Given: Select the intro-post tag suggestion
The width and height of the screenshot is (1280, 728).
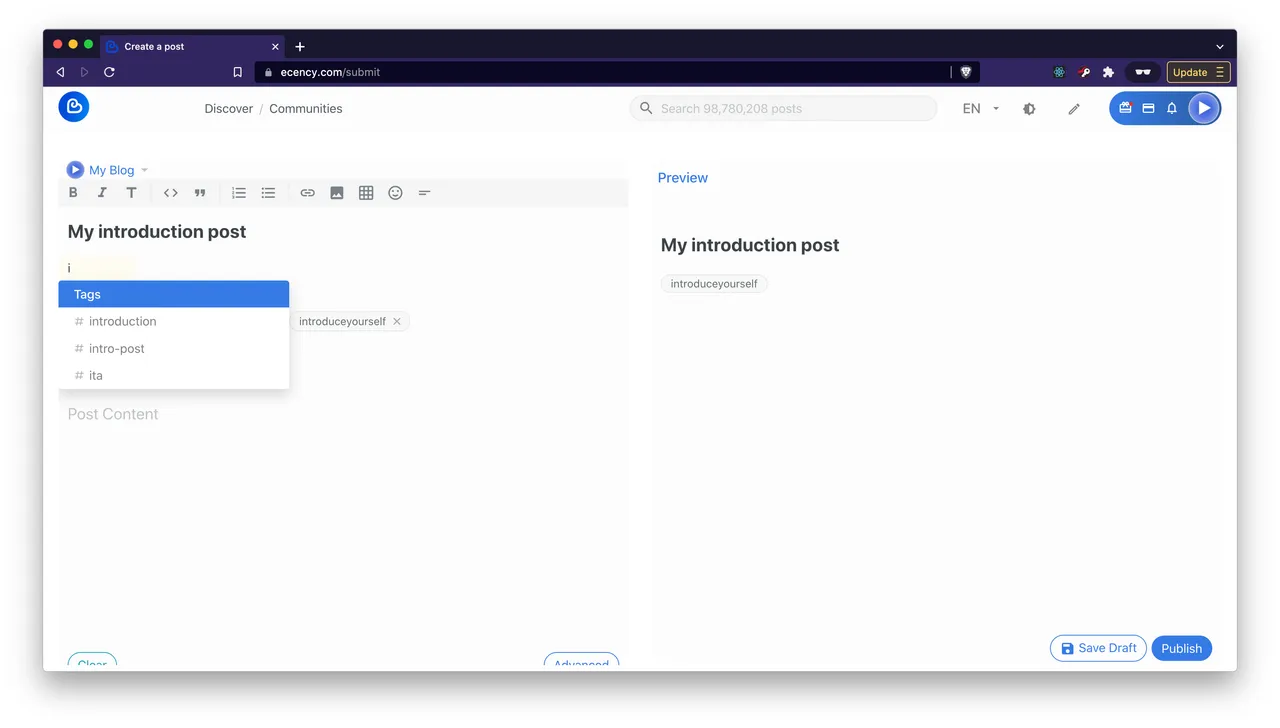Looking at the screenshot, I should (x=174, y=348).
